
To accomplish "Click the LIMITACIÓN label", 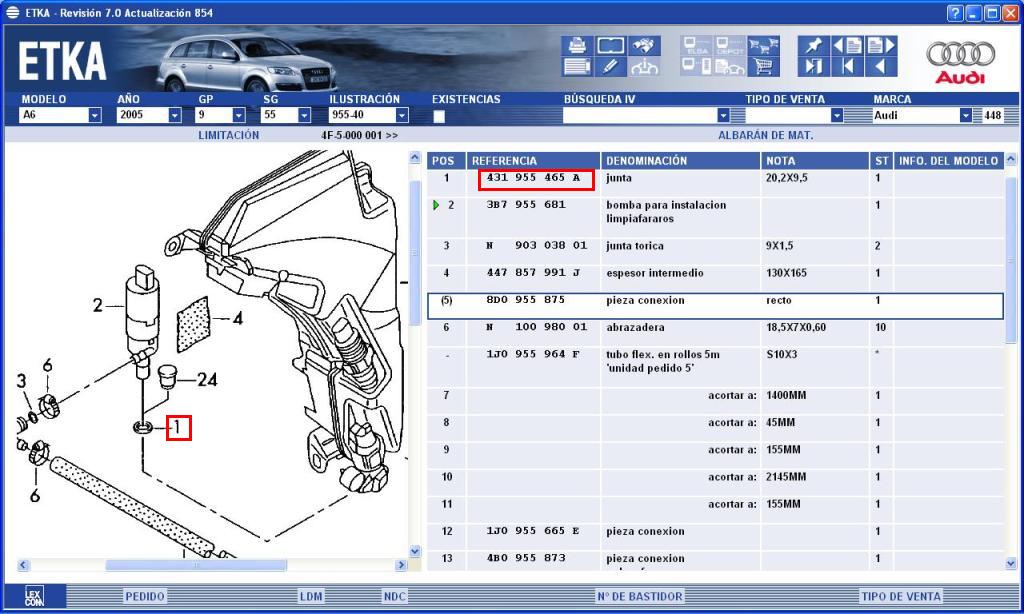I will point(229,135).
